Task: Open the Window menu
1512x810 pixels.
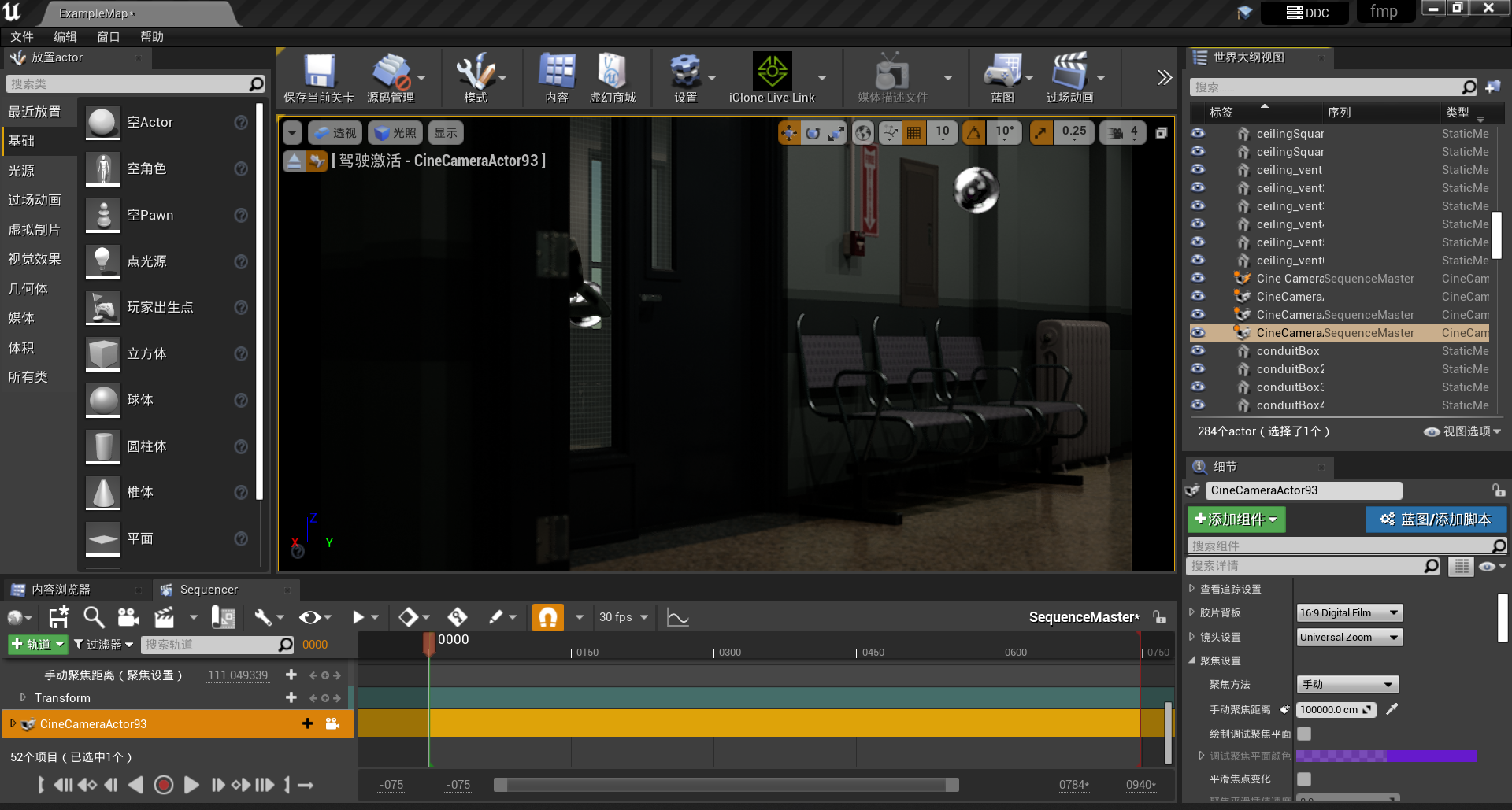Action: pyautogui.click(x=108, y=37)
